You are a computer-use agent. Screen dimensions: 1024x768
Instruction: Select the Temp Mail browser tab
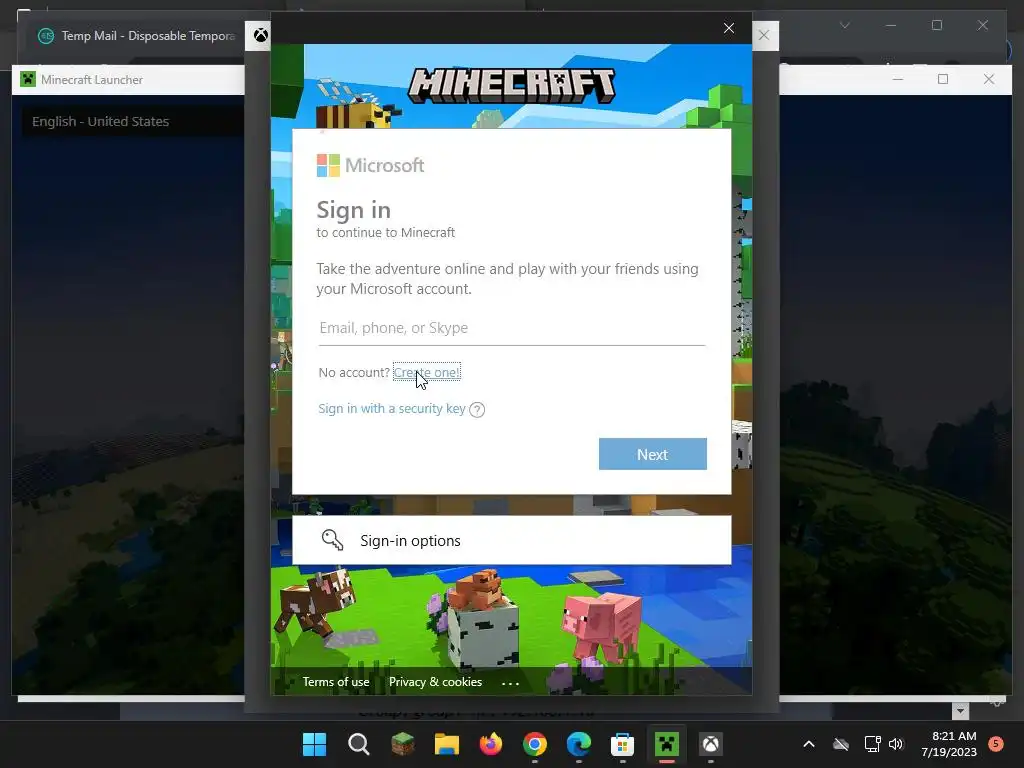pyautogui.click(x=137, y=36)
